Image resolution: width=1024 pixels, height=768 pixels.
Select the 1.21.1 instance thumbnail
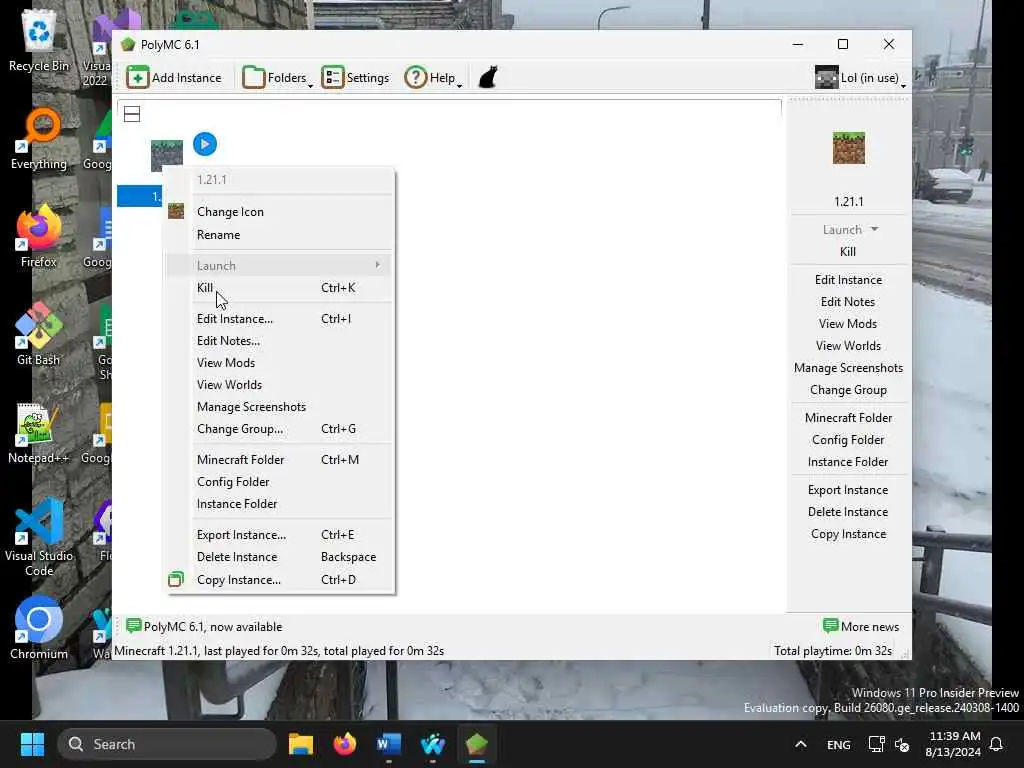tap(167, 155)
